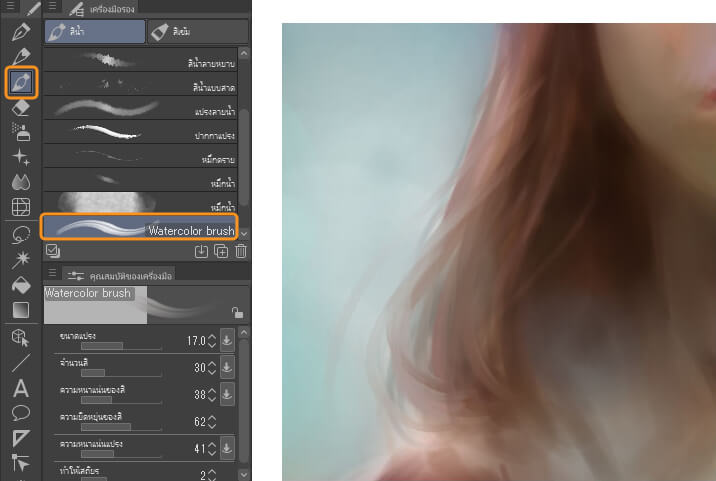The height and width of the screenshot is (481, 716).
Task: Open the tool property panel menu
Action: 52,273
